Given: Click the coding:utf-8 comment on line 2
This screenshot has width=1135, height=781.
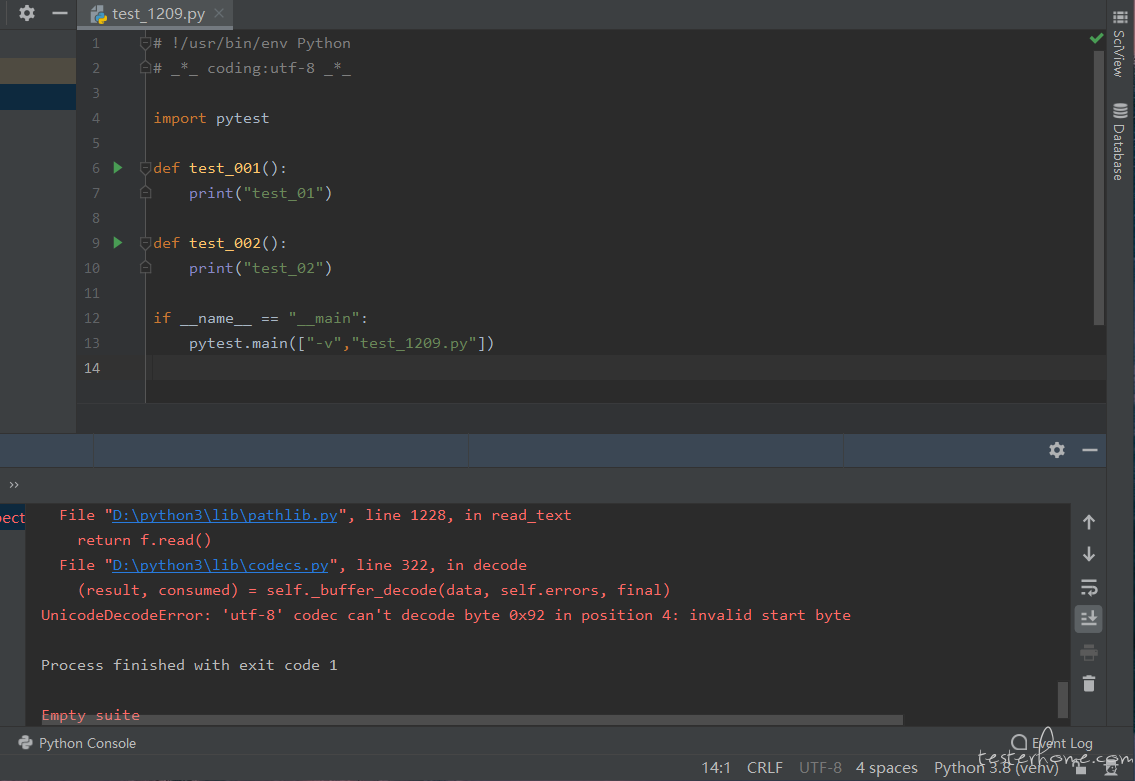Looking at the screenshot, I should click(x=252, y=69).
